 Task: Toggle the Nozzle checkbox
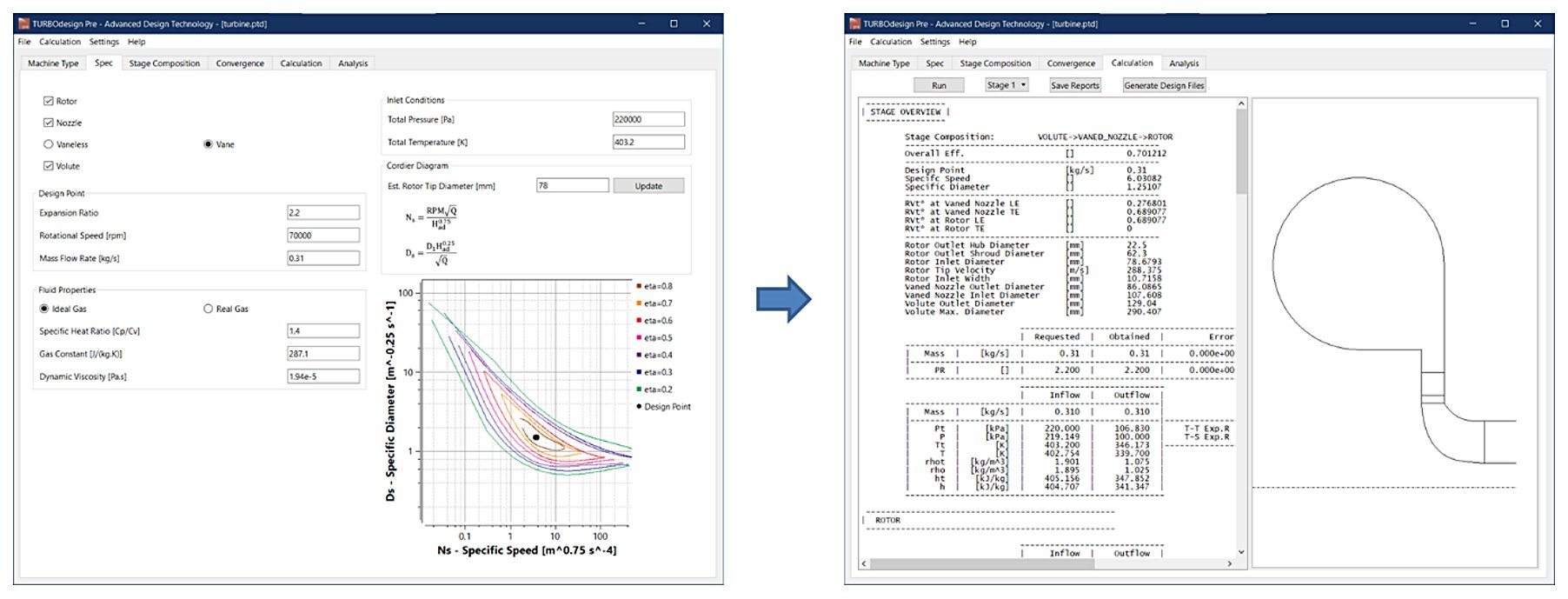49,123
